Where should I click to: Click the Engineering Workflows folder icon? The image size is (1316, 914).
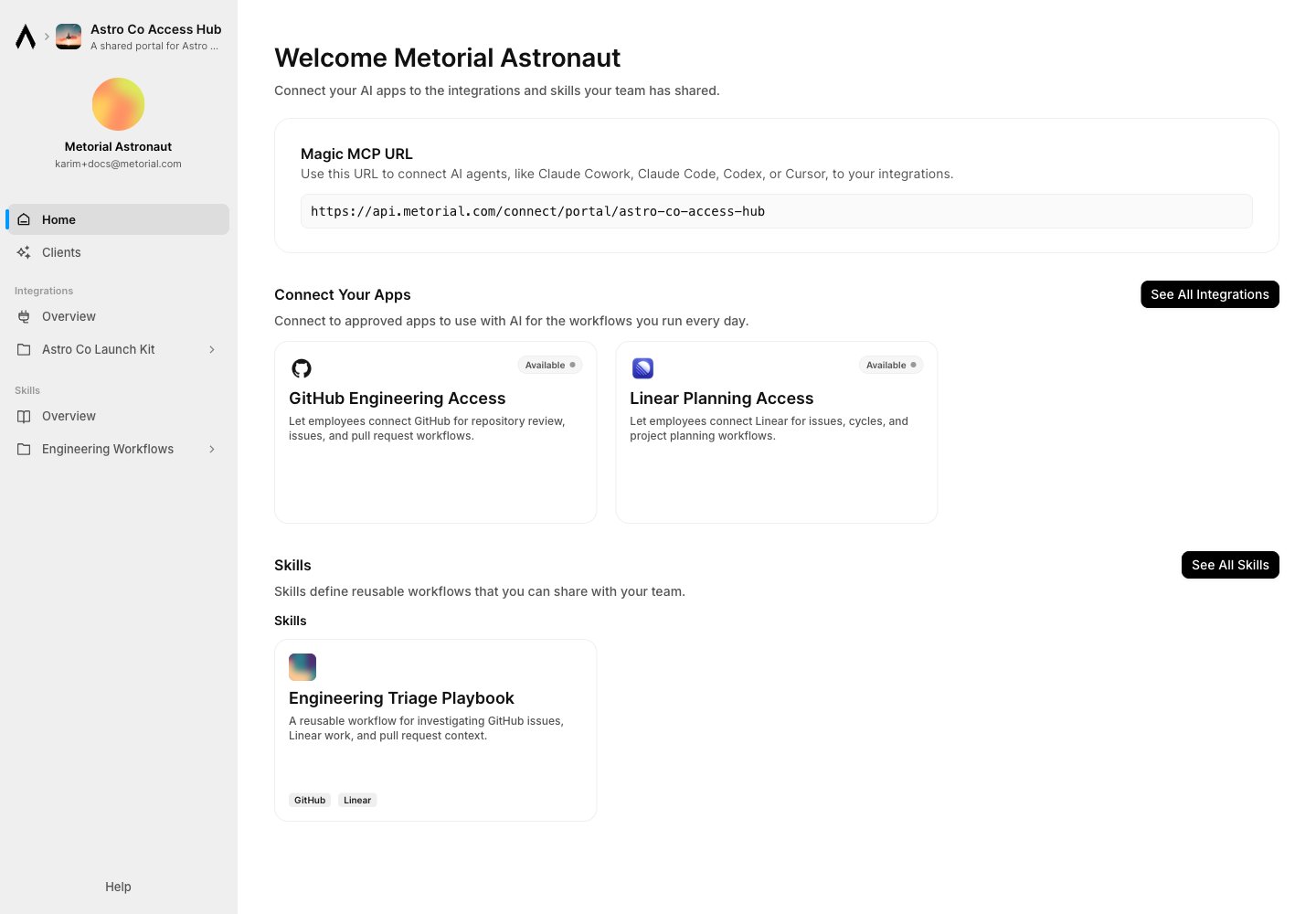pyautogui.click(x=24, y=449)
